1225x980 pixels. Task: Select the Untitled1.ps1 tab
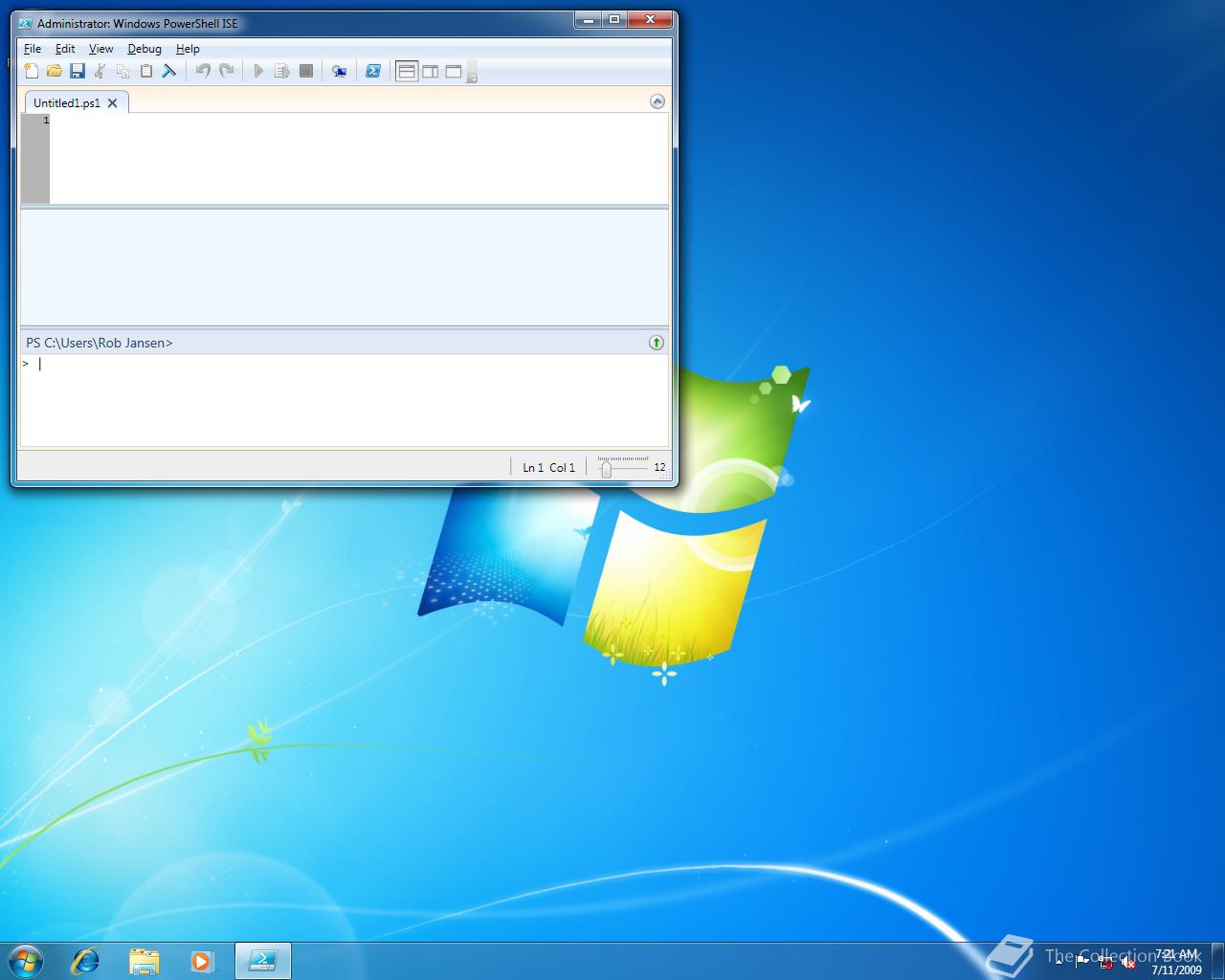[x=67, y=103]
